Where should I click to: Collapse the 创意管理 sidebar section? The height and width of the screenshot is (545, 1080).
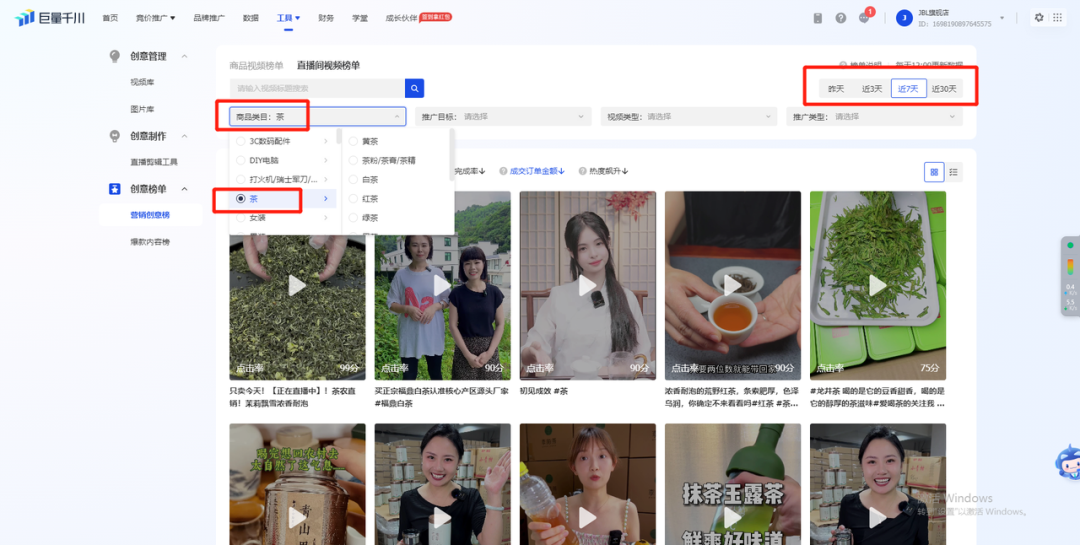click(x=184, y=56)
